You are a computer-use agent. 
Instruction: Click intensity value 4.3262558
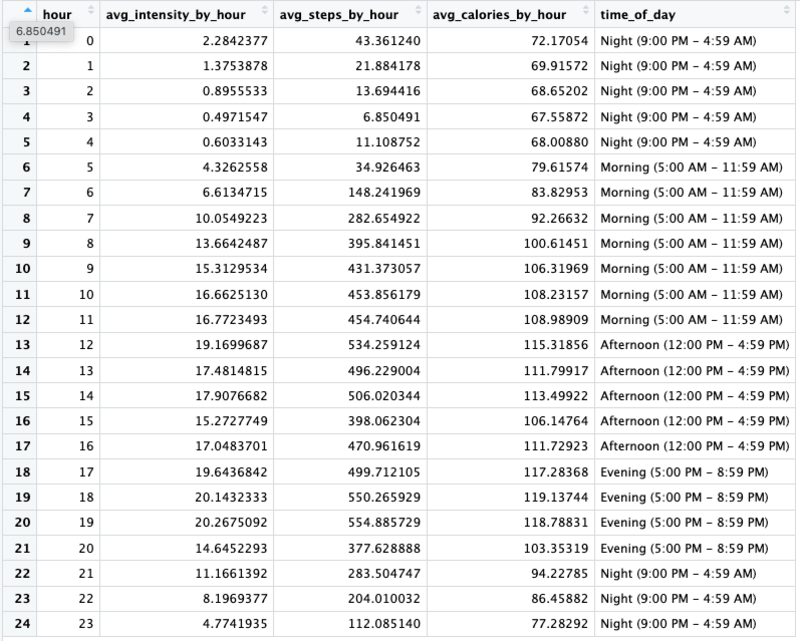(x=235, y=167)
